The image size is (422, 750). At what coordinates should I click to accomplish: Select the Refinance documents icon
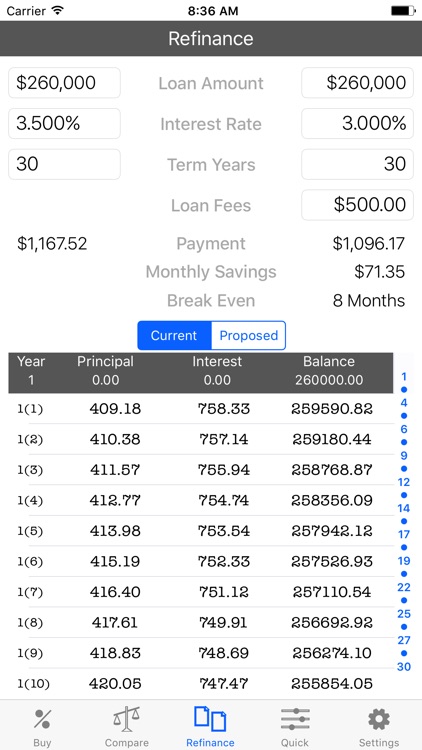[x=210, y=719]
